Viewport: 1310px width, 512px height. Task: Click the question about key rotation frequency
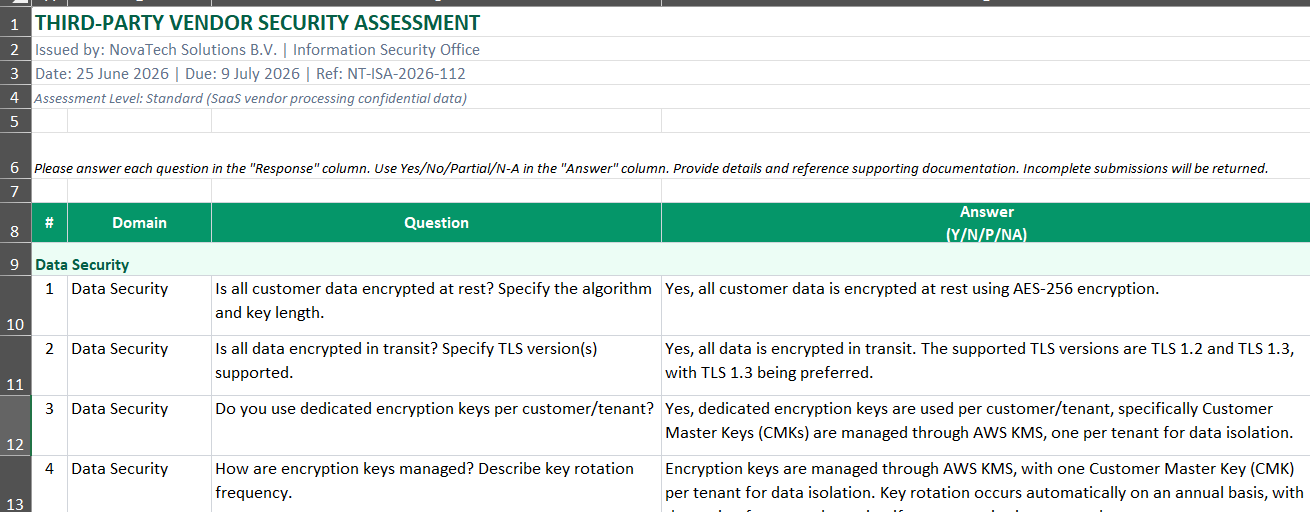coord(436,480)
